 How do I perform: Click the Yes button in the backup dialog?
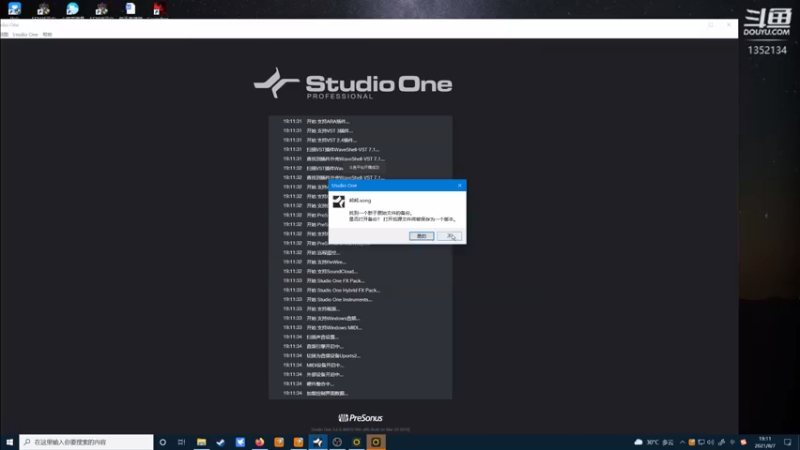(x=421, y=236)
